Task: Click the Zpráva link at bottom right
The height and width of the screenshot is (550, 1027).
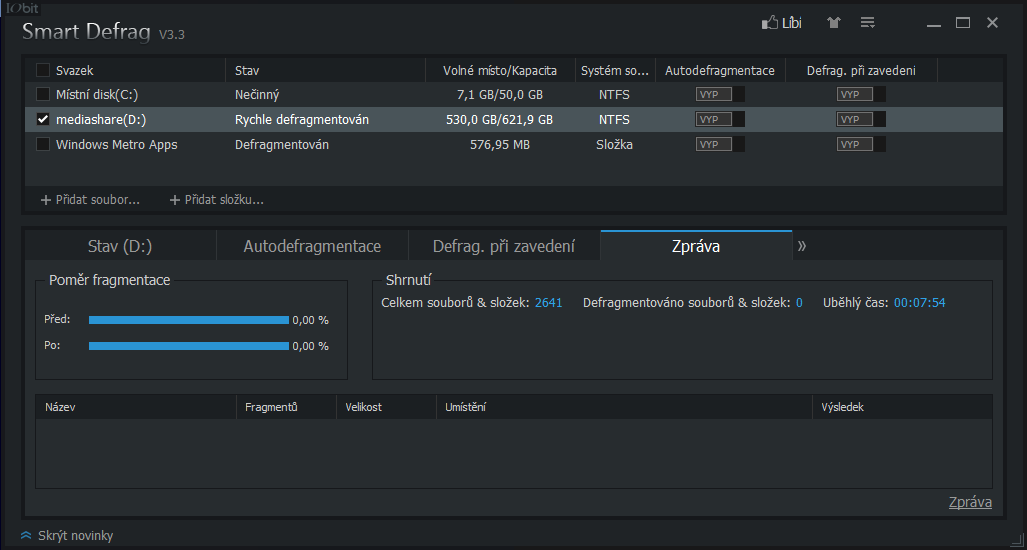Action: coord(970,502)
